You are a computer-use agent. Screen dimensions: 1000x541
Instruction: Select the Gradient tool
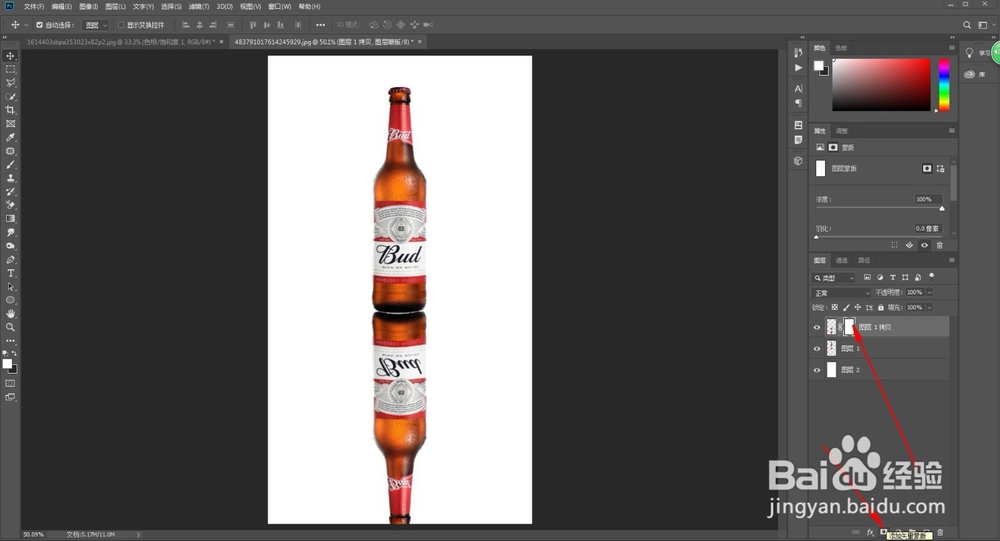click(x=10, y=219)
